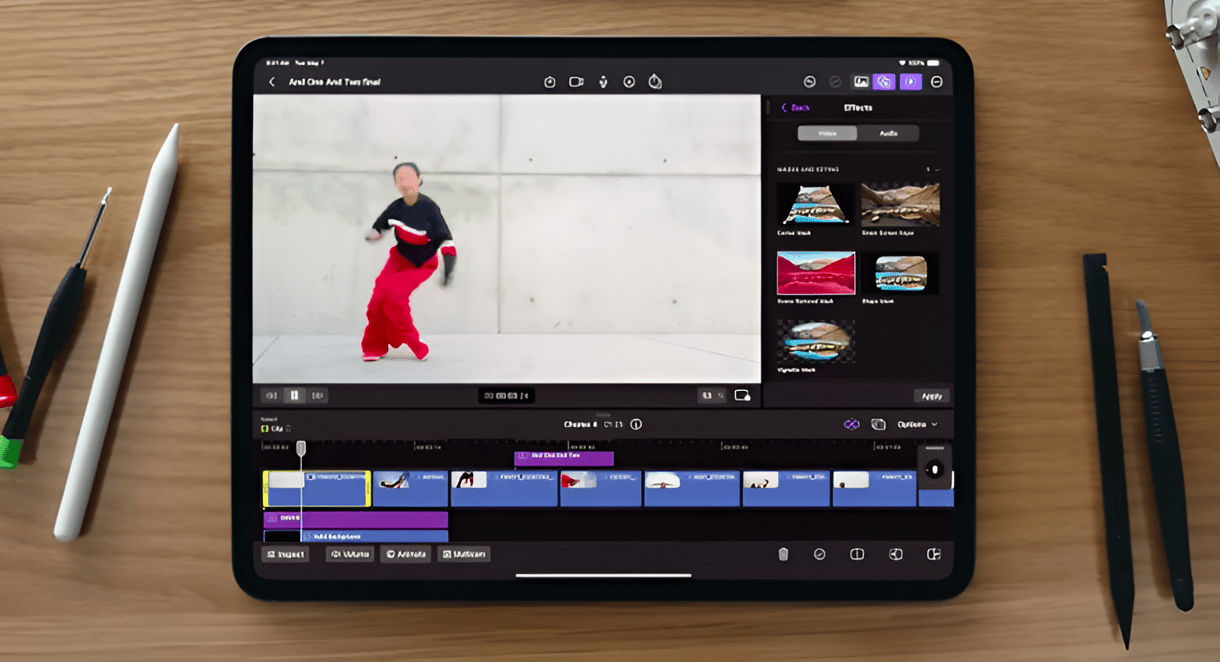Split the clip with the split icon

857,554
